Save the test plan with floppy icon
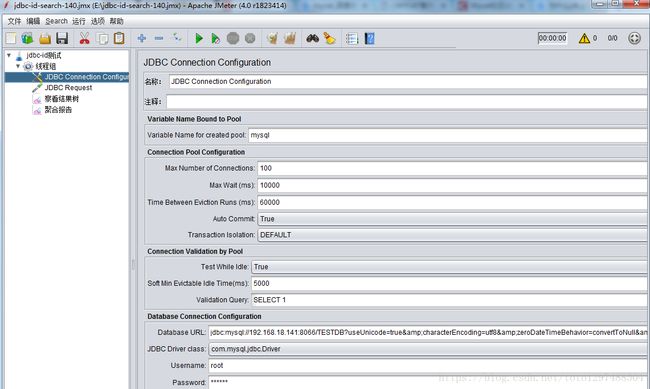The image size is (650, 389). (62, 39)
